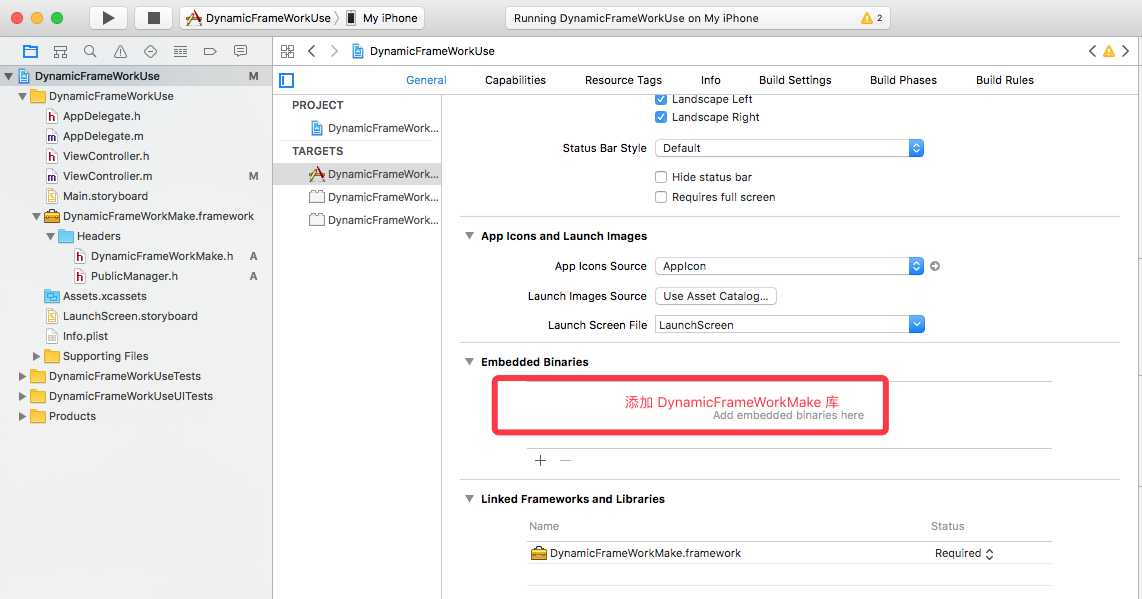This screenshot has height=599, width=1142.
Task: Collapse Embedded Binaries section
Action: (470, 361)
